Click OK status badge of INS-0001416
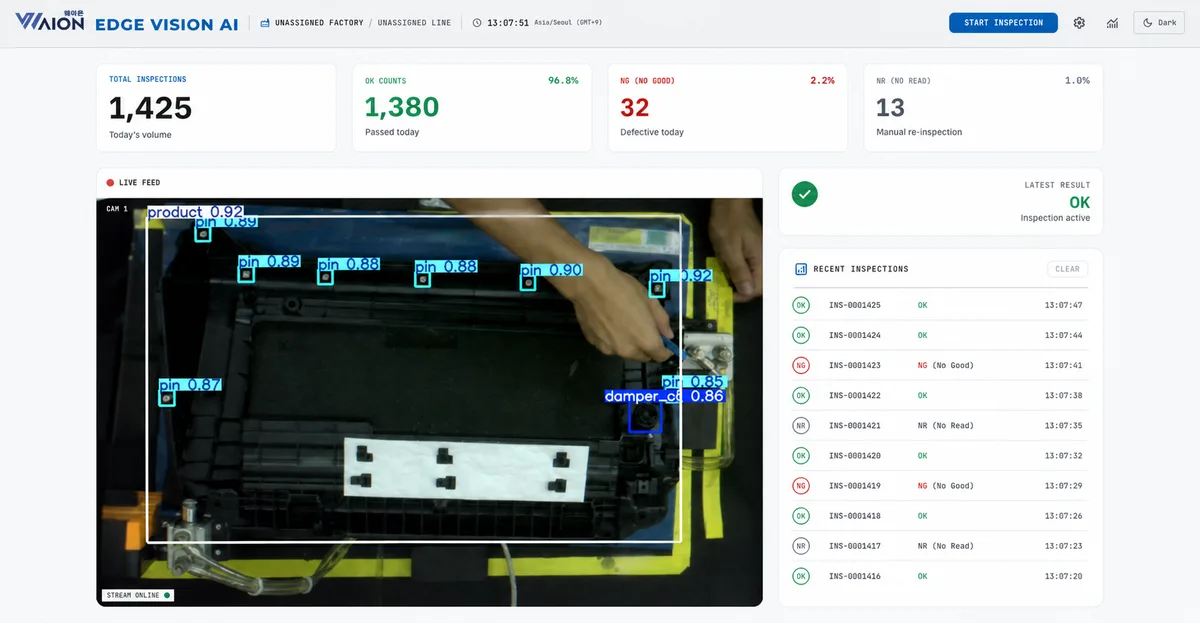 [x=801, y=576]
